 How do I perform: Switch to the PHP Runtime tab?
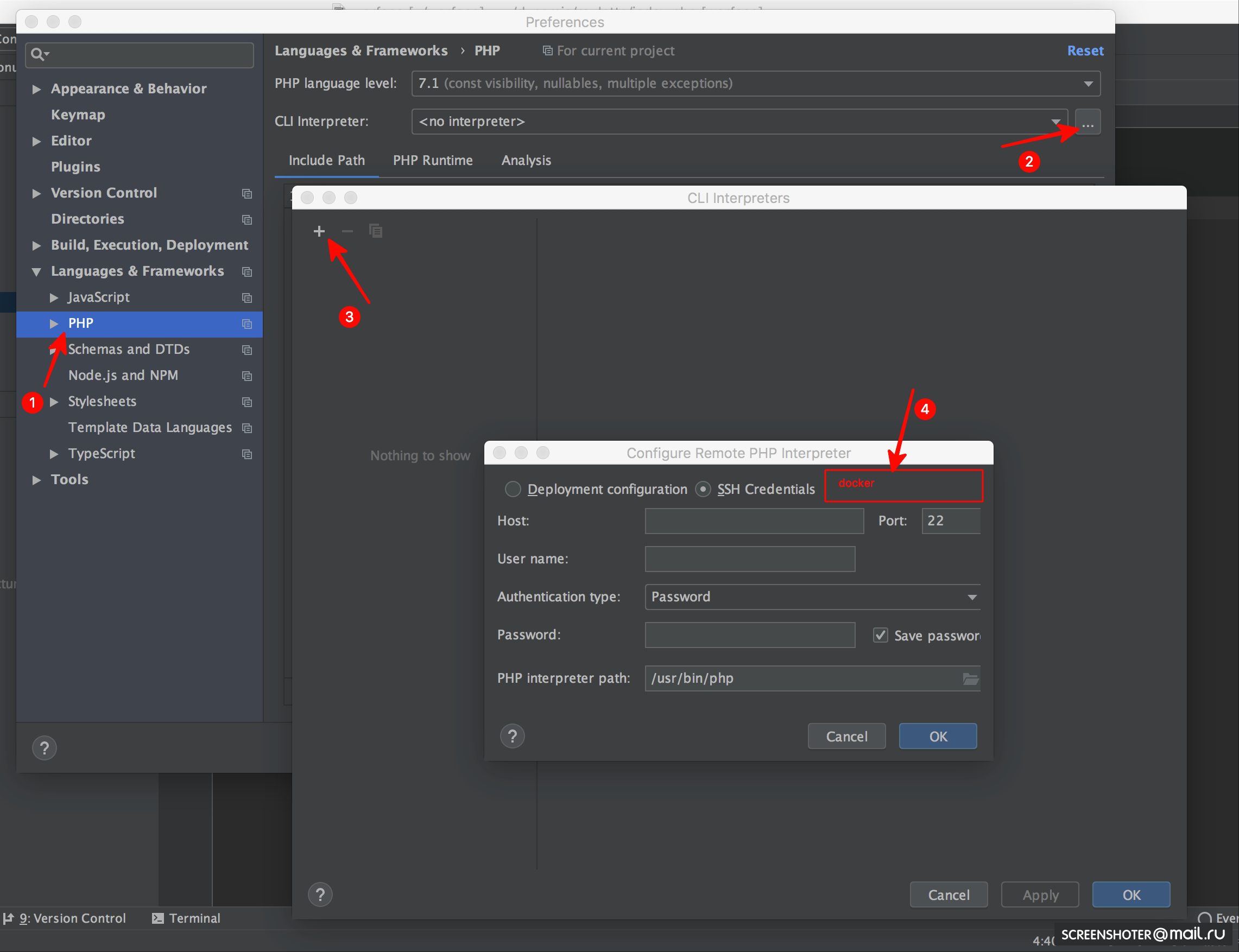(x=433, y=160)
